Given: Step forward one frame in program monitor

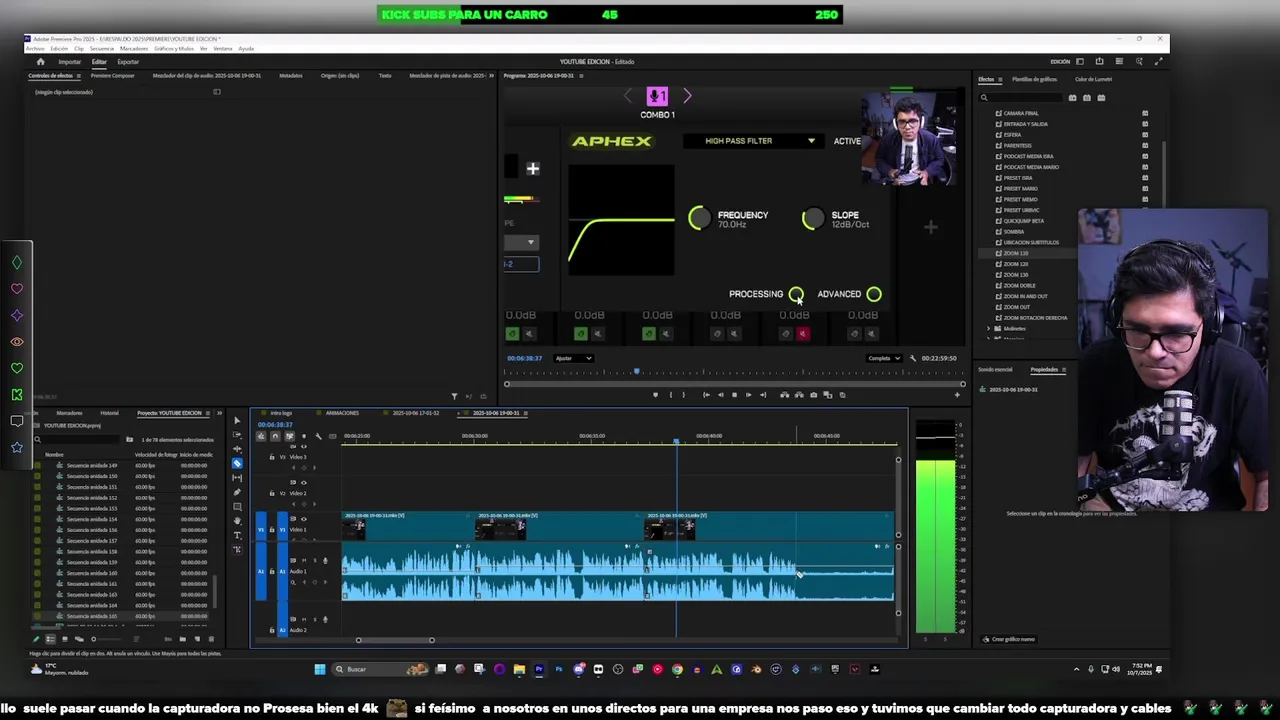Looking at the screenshot, I should click(749, 395).
